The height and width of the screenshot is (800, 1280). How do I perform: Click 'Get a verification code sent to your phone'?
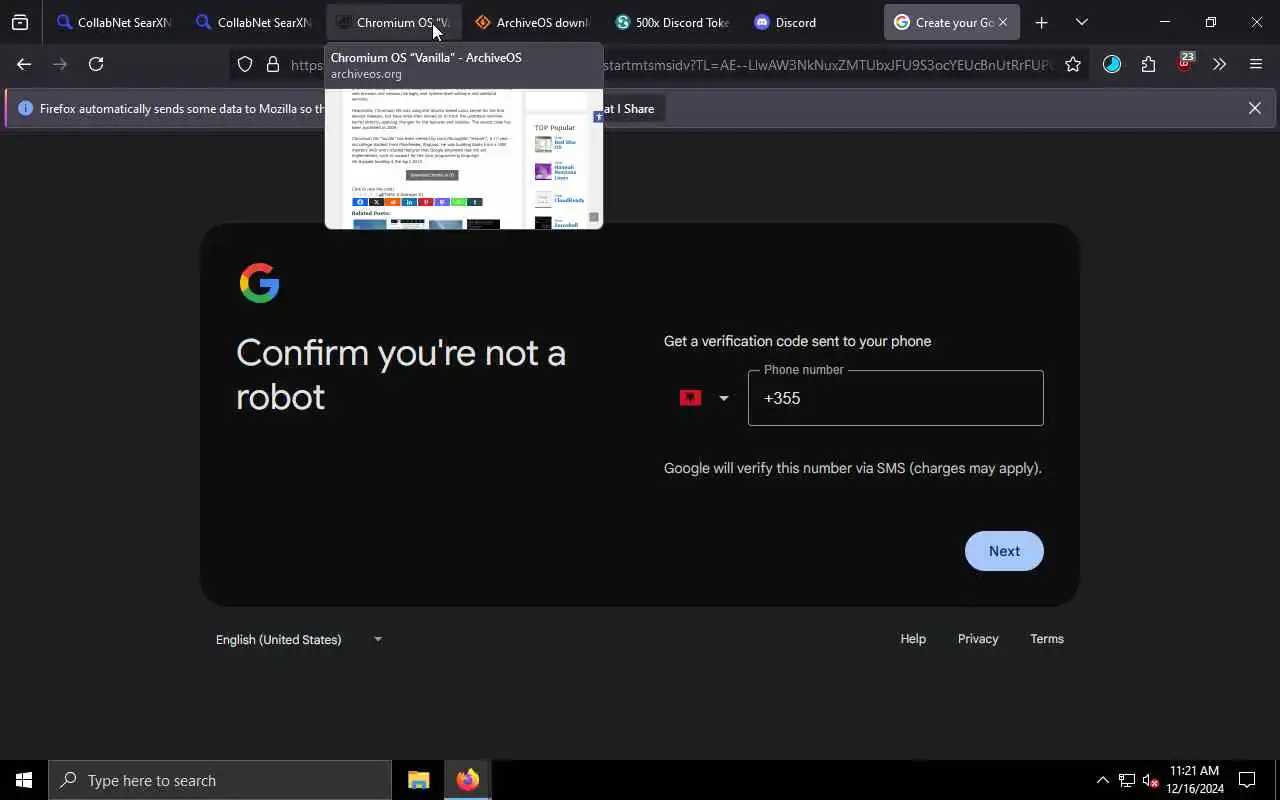click(x=797, y=341)
